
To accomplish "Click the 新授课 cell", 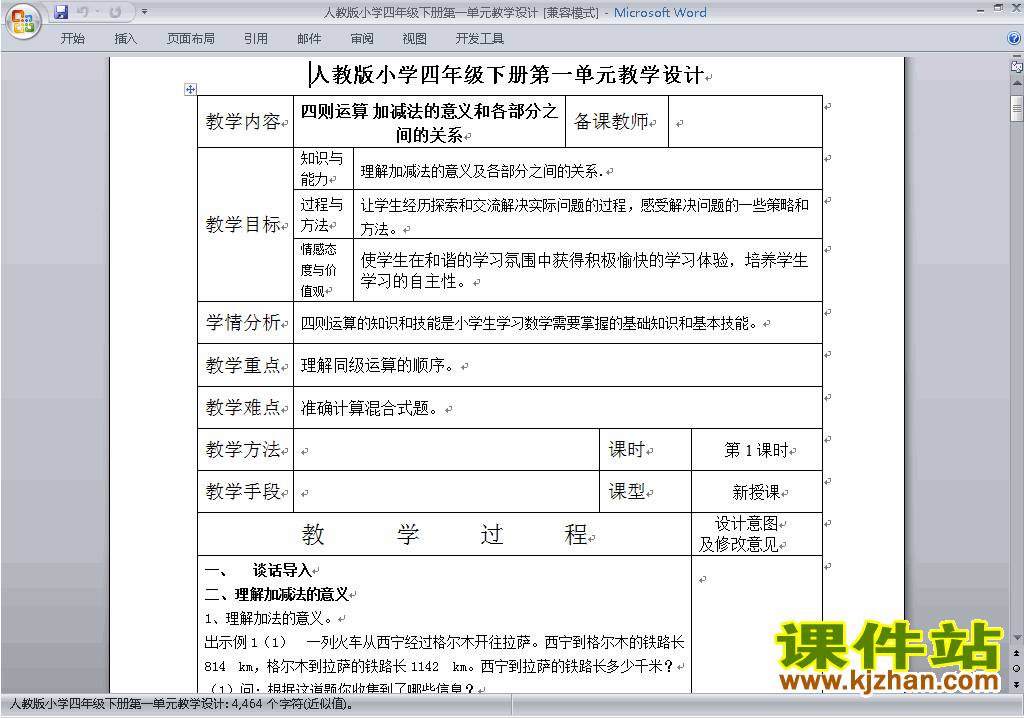I will [x=756, y=491].
